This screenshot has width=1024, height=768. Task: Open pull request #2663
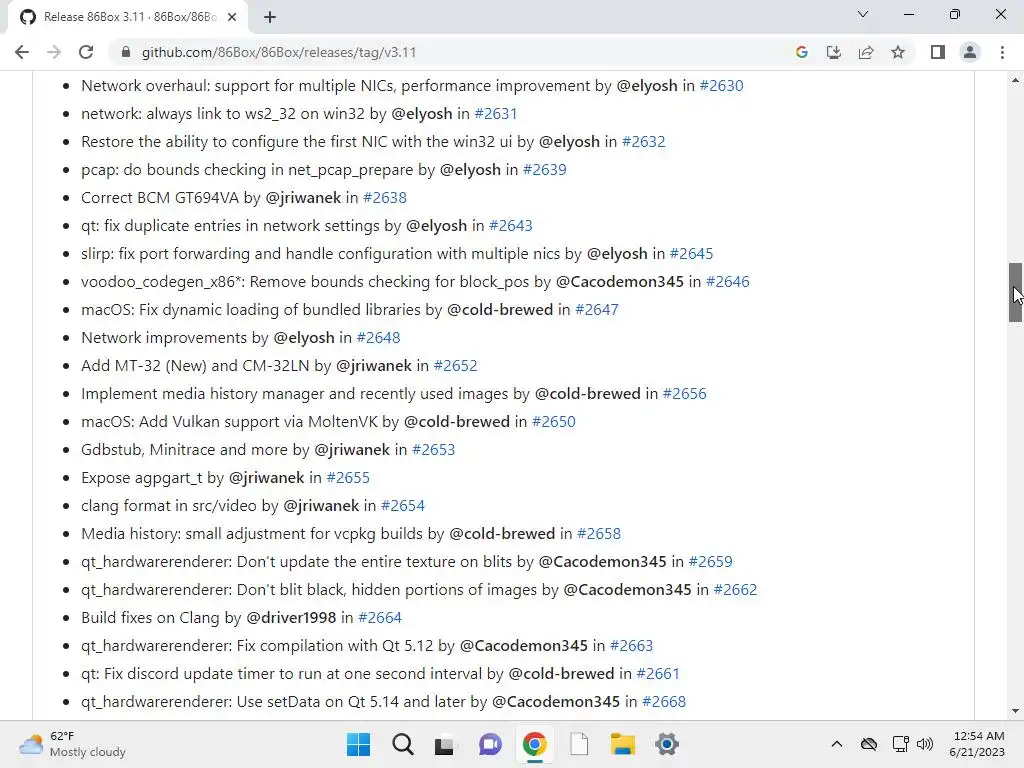(x=632, y=646)
